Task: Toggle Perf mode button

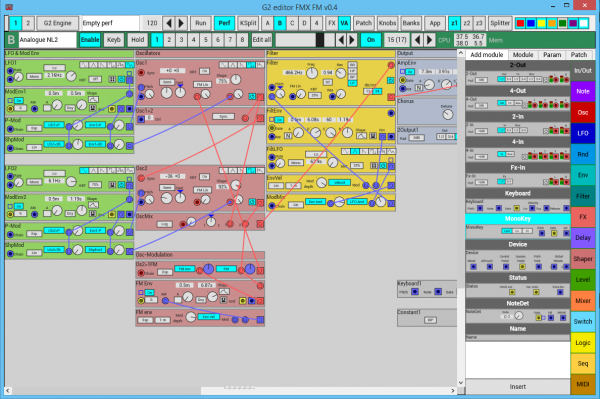Action: coord(224,23)
